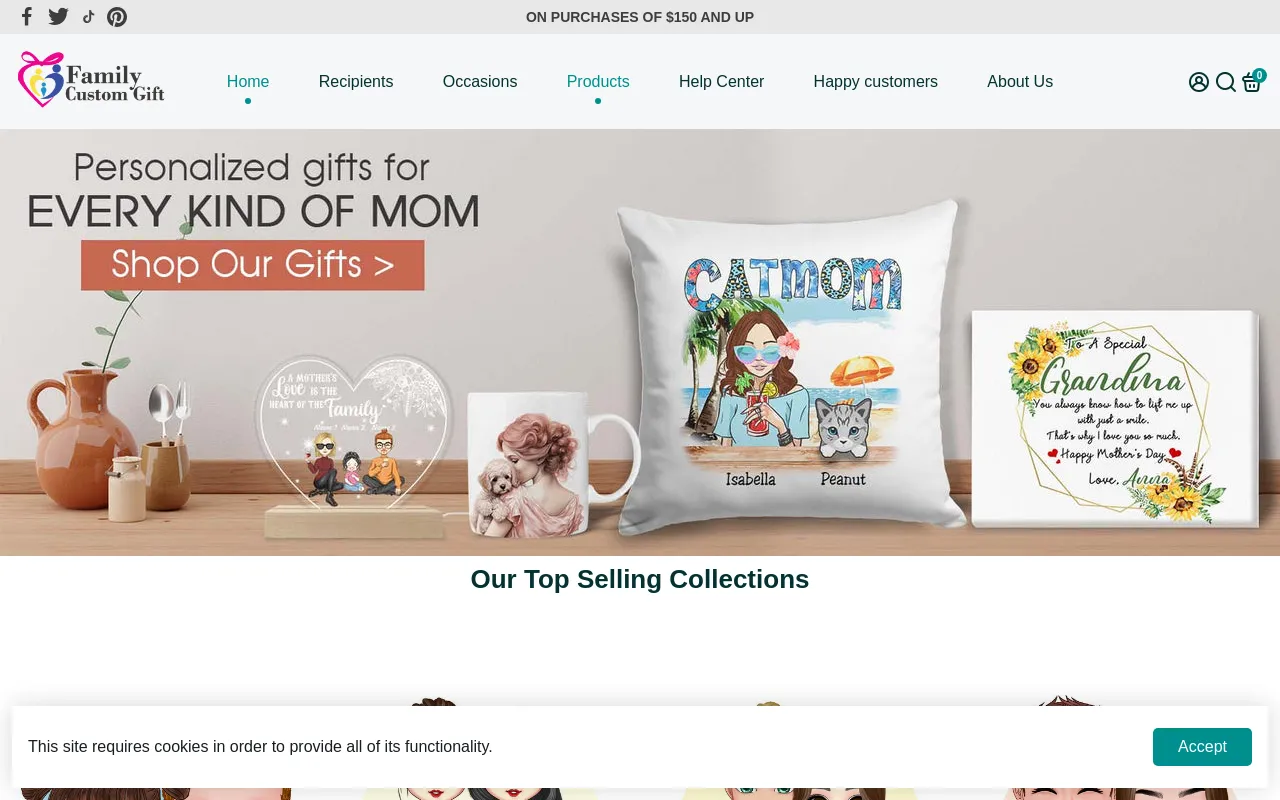Open the About Us page
The image size is (1280, 800).
pos(1020,82)
